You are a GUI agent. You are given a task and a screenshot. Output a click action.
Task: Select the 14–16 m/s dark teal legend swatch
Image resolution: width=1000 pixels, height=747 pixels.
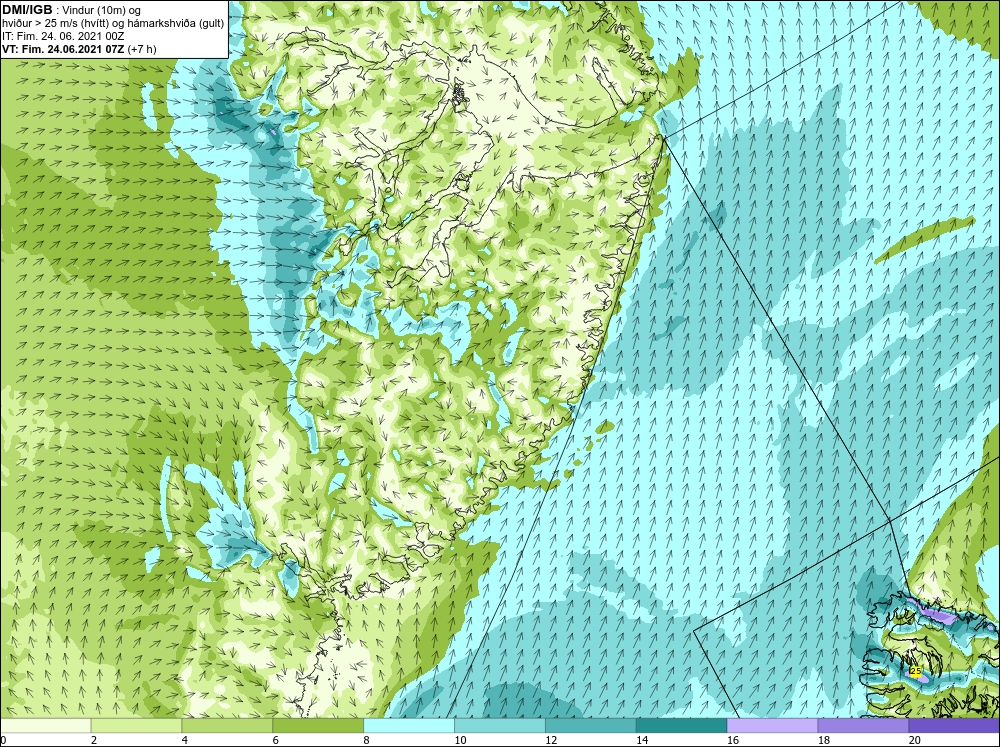click(682, 726)
